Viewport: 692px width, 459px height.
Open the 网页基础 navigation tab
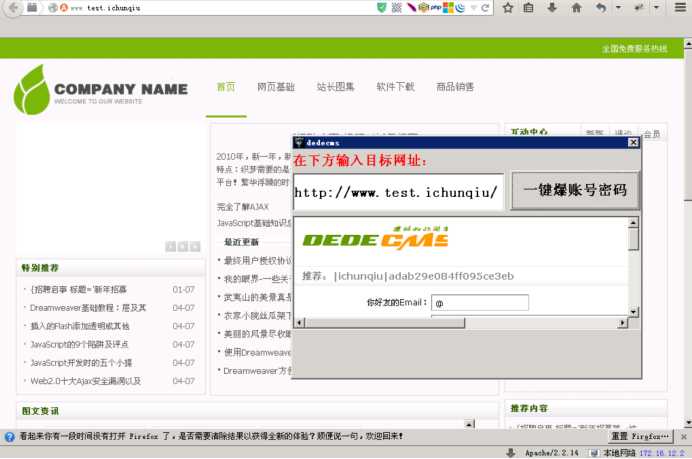[x=276, y=87]
